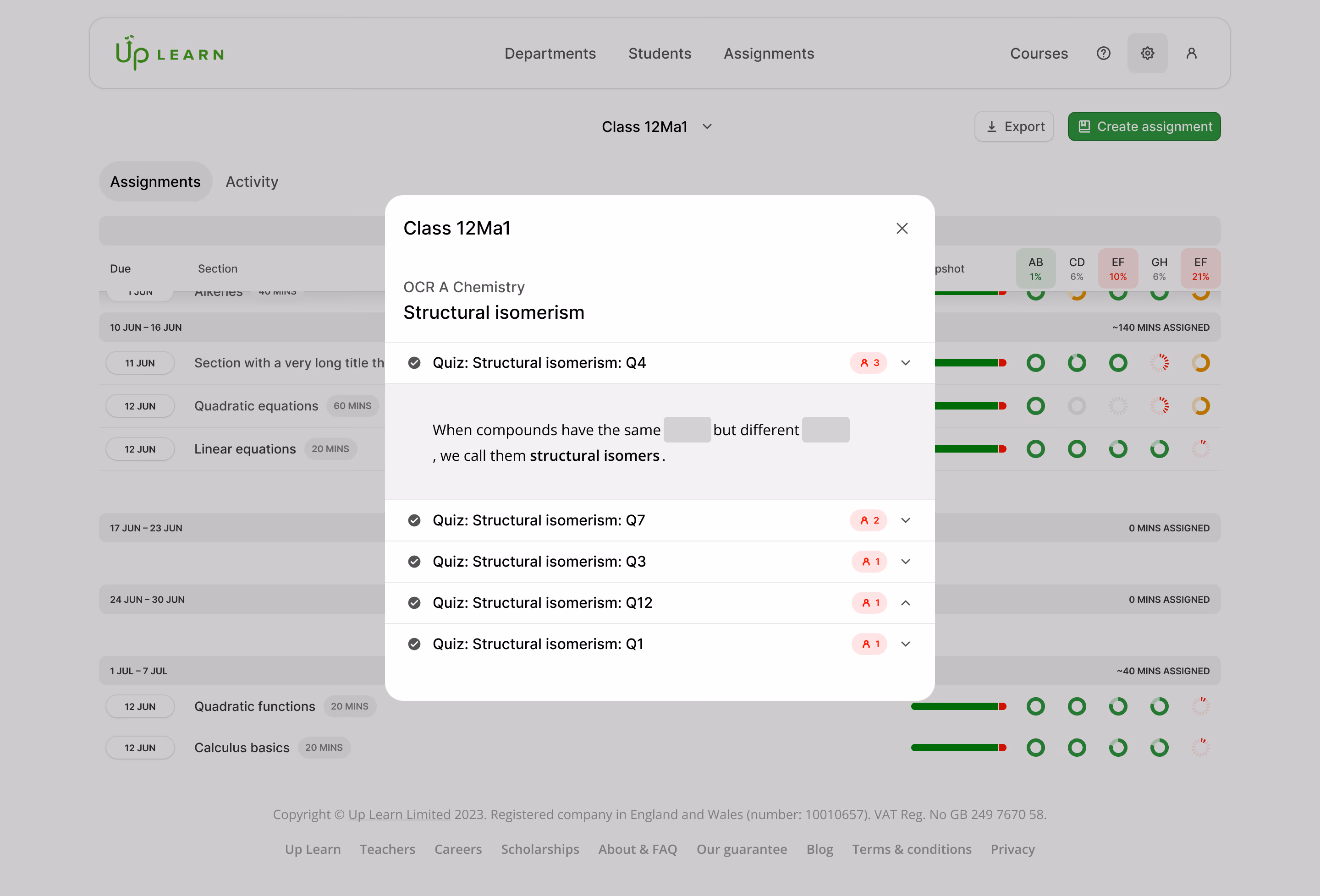
Task: Close the Class 12Ma1 dialog
Action: pos(902,228)
